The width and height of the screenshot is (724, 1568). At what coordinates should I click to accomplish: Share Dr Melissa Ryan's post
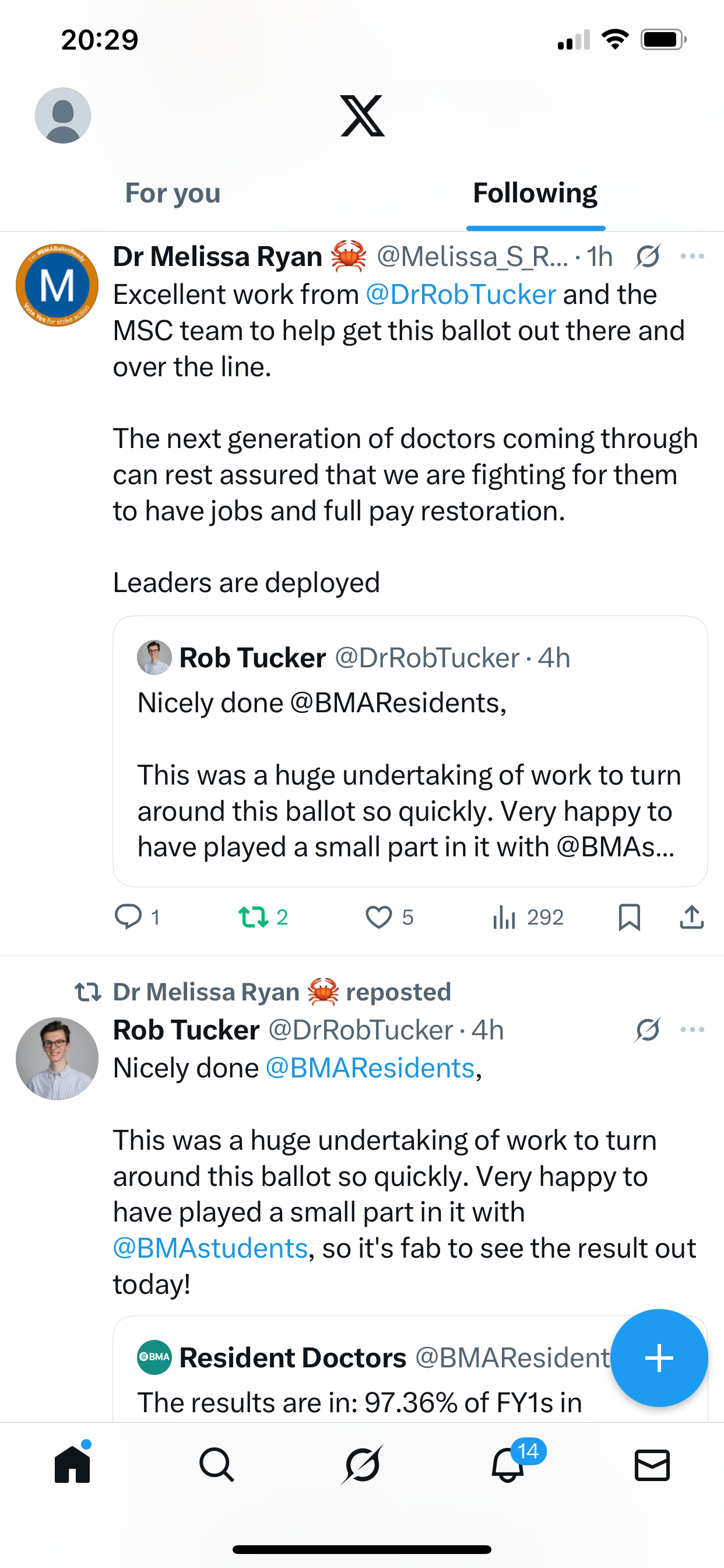(692, 916)
